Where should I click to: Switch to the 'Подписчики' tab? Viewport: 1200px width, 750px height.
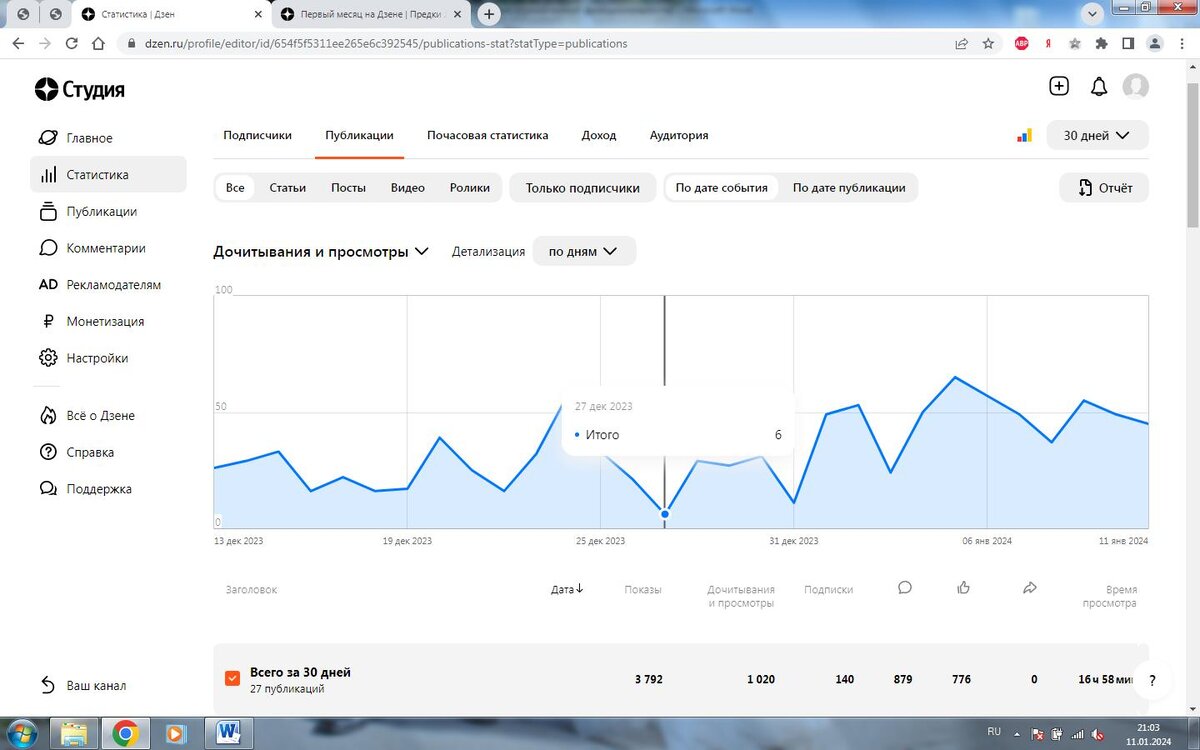click(x=257, y=135)
